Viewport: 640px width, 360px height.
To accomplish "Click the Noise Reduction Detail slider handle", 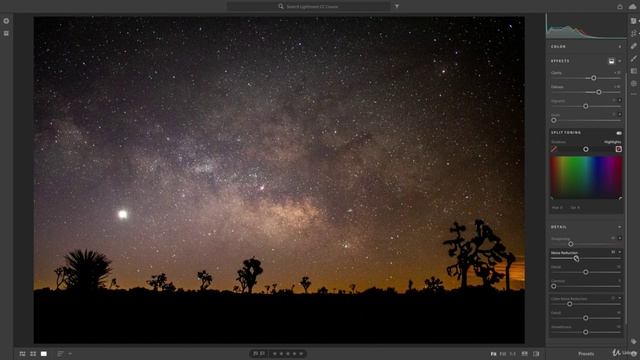I will pyautogui.click(x=586, y=272).
